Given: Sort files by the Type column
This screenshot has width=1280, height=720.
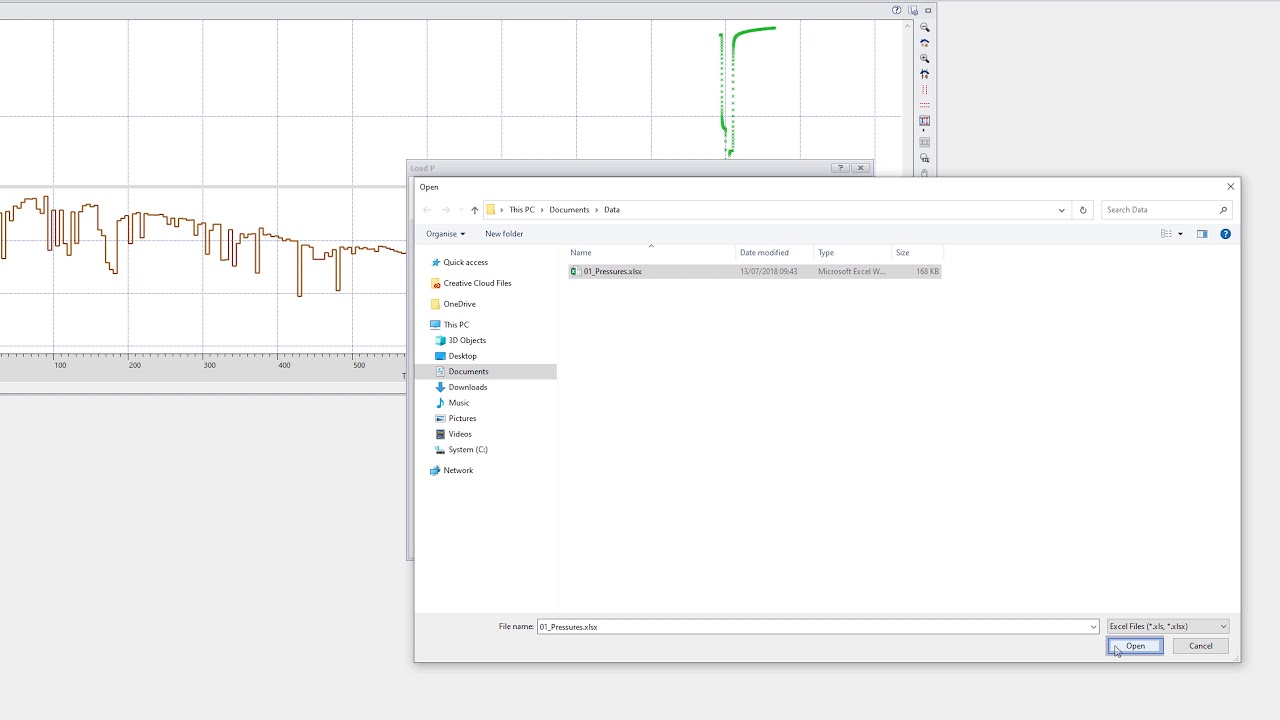Looking at the screenshot, I should 852,253.
